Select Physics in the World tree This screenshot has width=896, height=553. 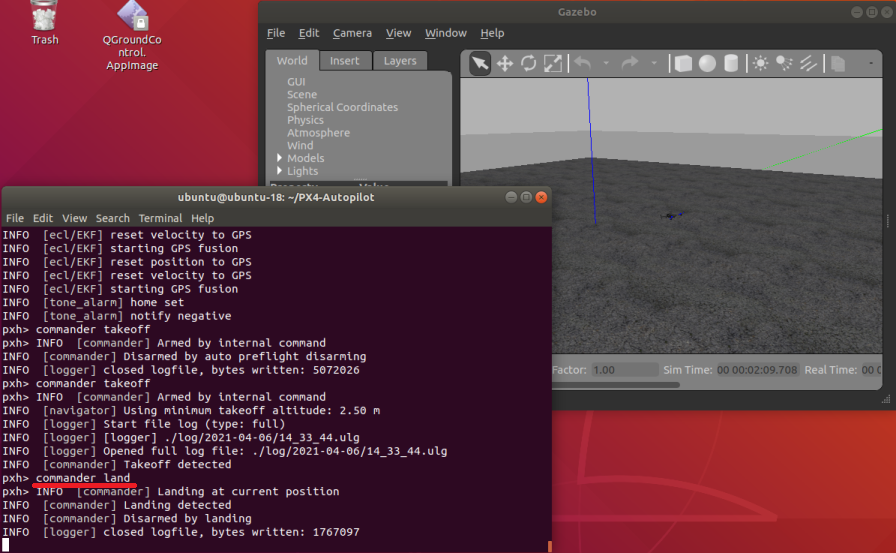coord(305,120)
